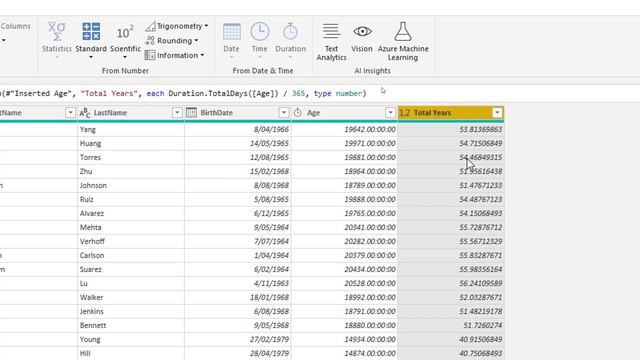The height and width of the screenshot is (360, 640).
Task: Select the cell with last name Ruiz
Action: tap(131, 199)
